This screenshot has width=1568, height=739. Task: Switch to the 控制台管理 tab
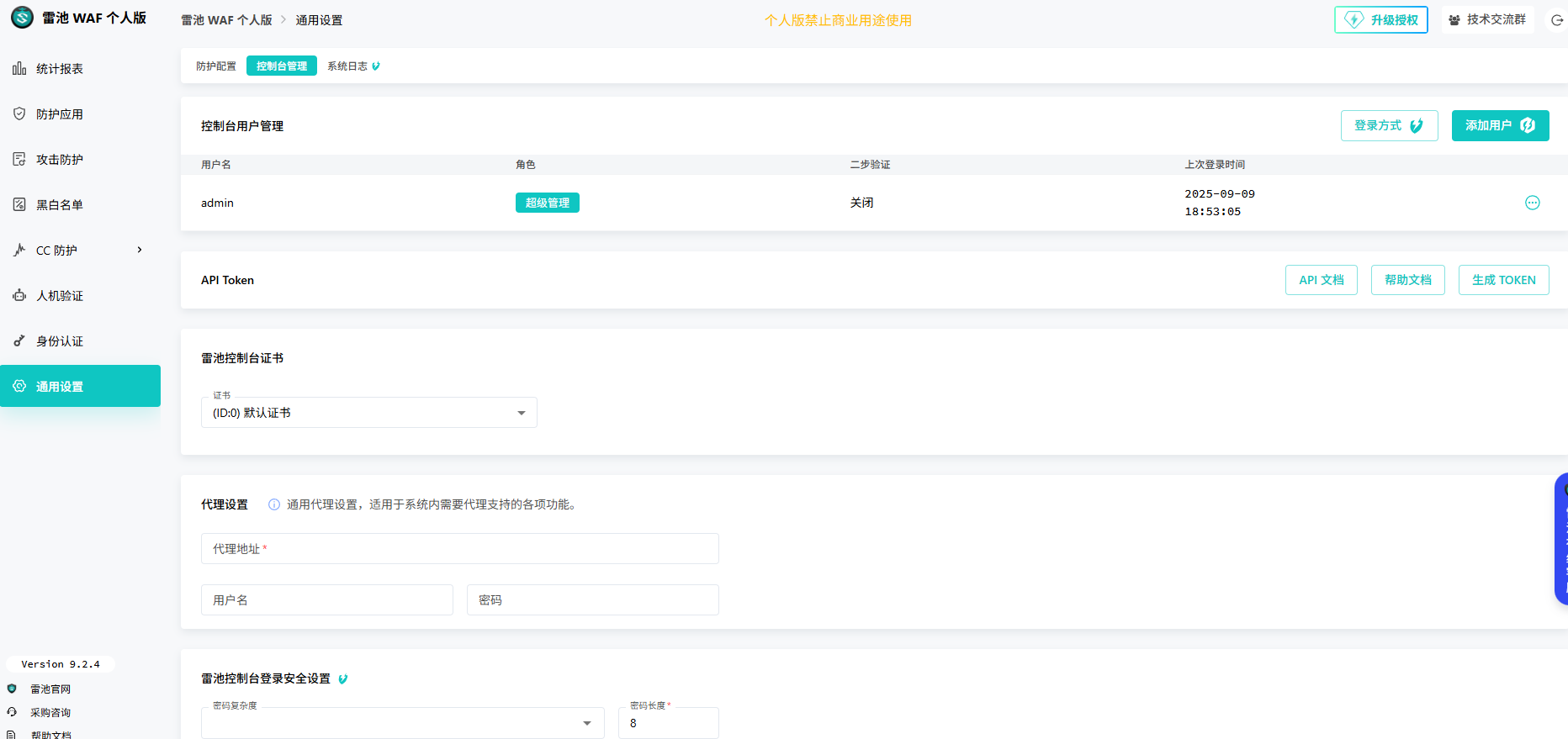282,66
